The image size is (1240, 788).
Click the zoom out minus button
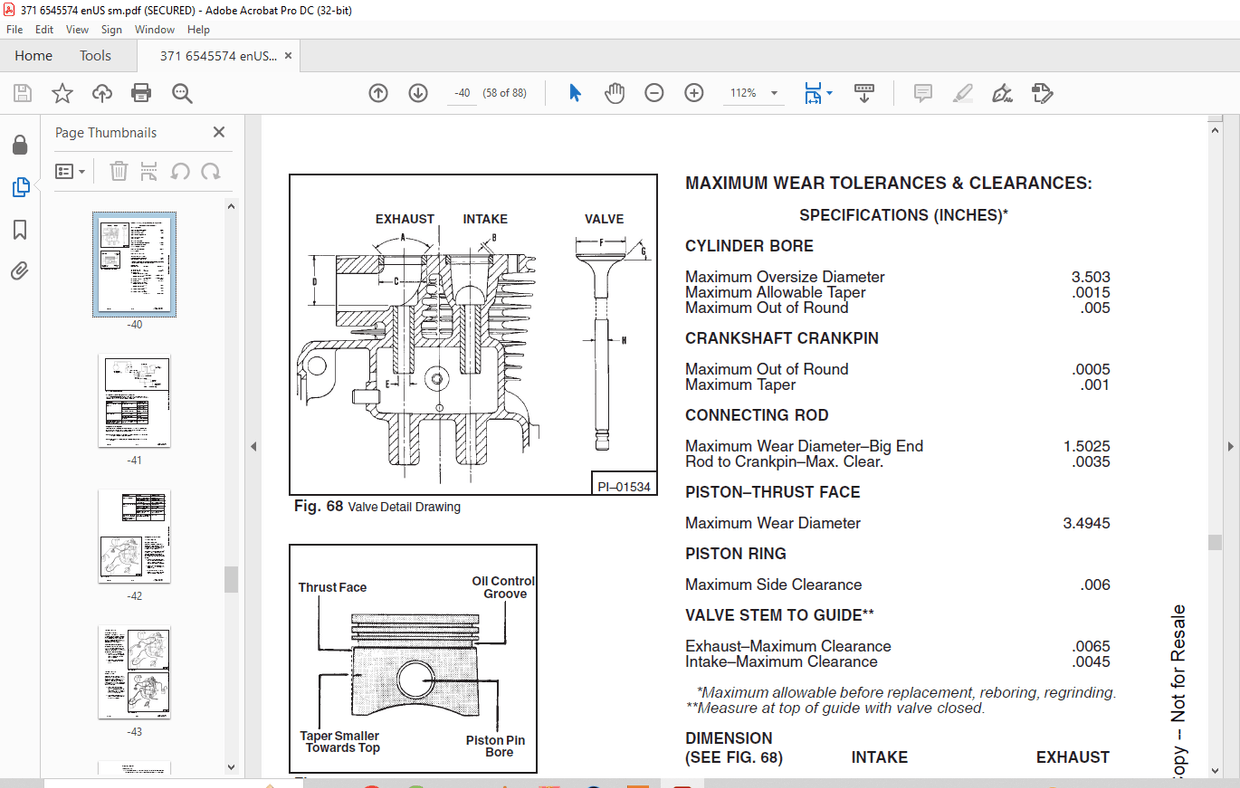[653, 92]
